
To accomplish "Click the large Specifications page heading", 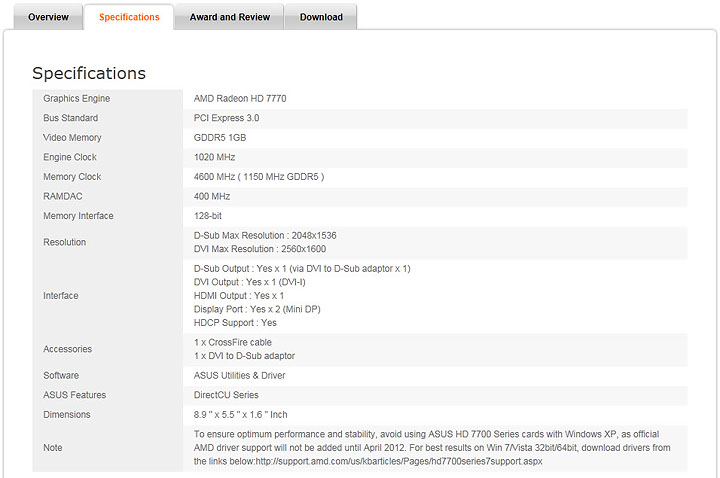I will (x=89, y=73).
